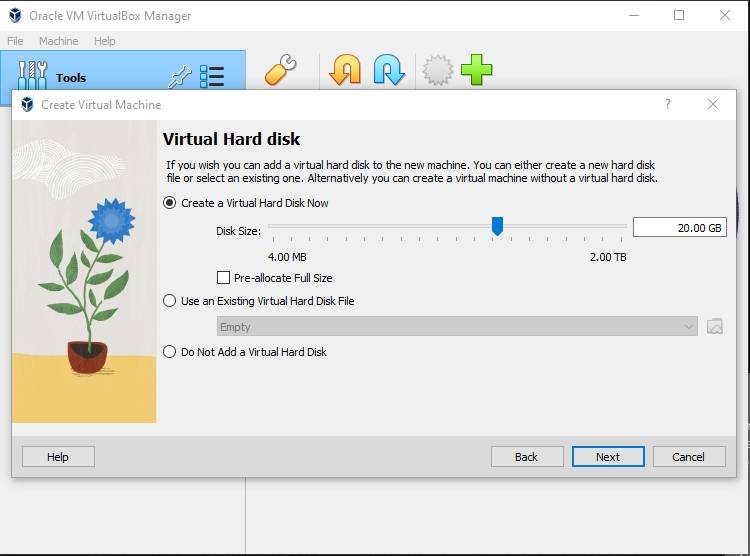This screenshot has width=750, height=556.
Task: Open the Empty disk file dropdown
Action: coord(457,326)
